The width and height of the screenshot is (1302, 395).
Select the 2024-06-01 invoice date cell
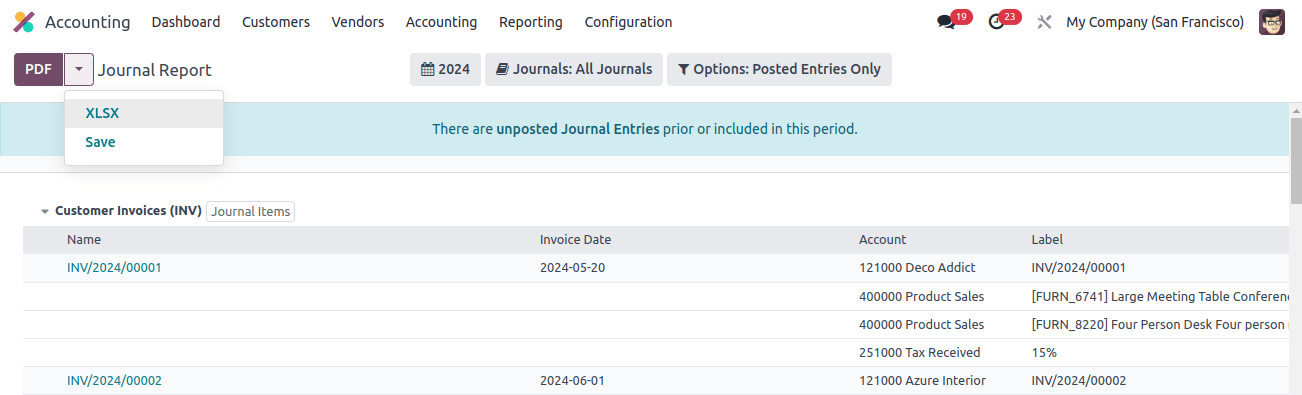tap(572, 381)
